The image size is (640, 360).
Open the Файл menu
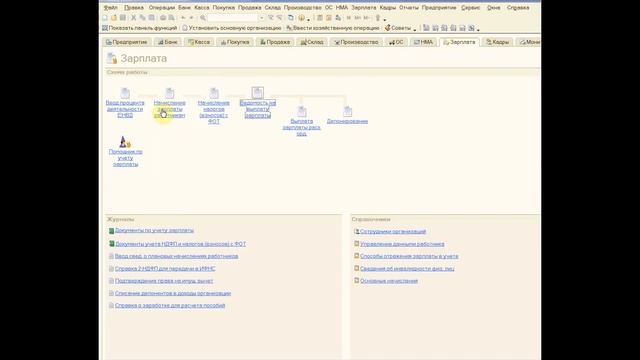coord(111,7)
